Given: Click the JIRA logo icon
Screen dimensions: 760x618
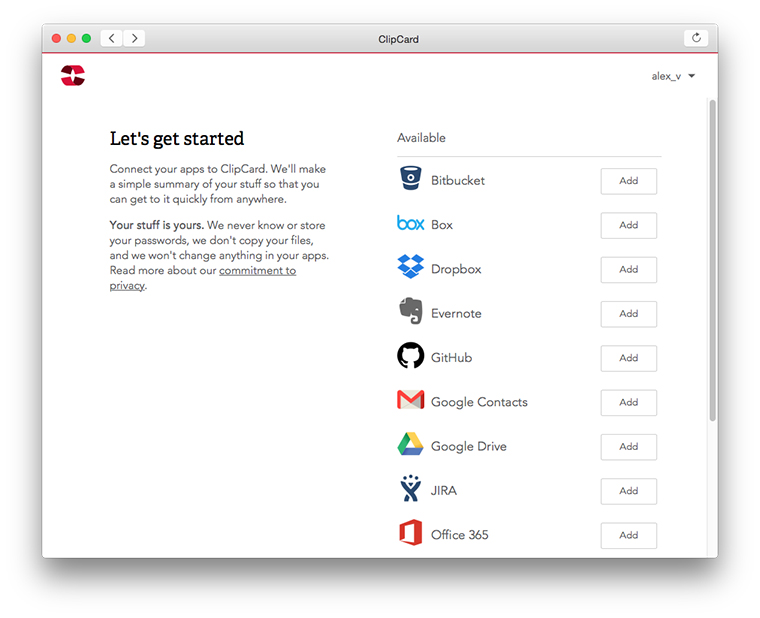Looking at the screenshot, I should [x=411, y=488].
